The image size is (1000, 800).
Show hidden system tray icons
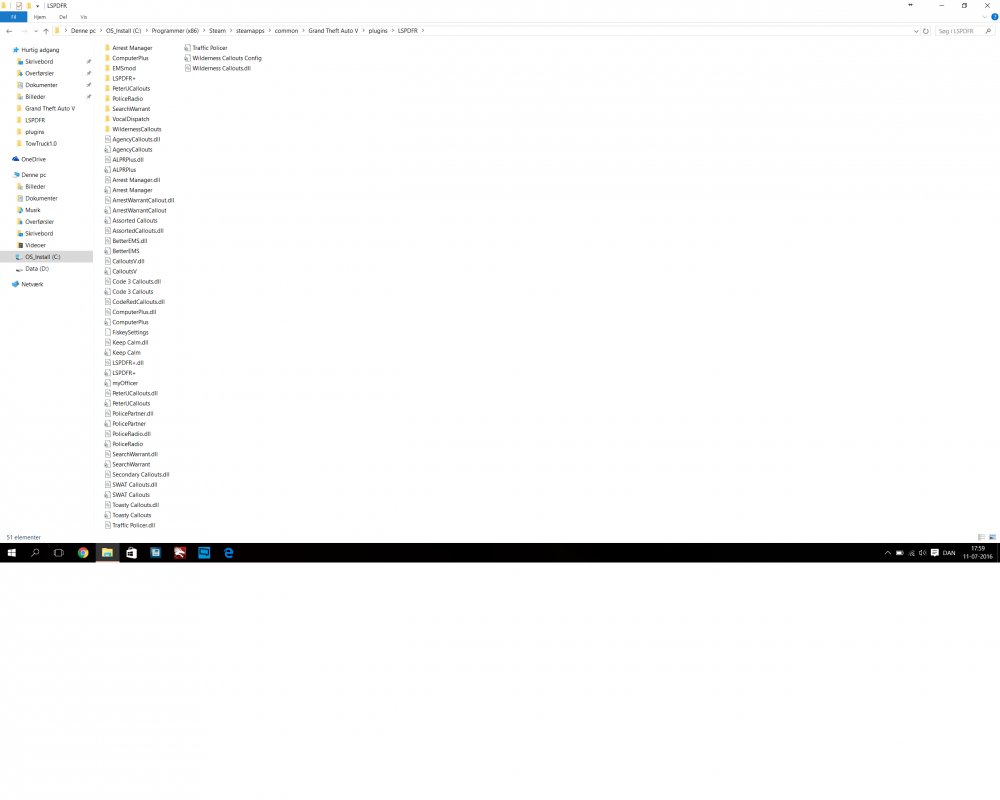[x=887, y=553]
